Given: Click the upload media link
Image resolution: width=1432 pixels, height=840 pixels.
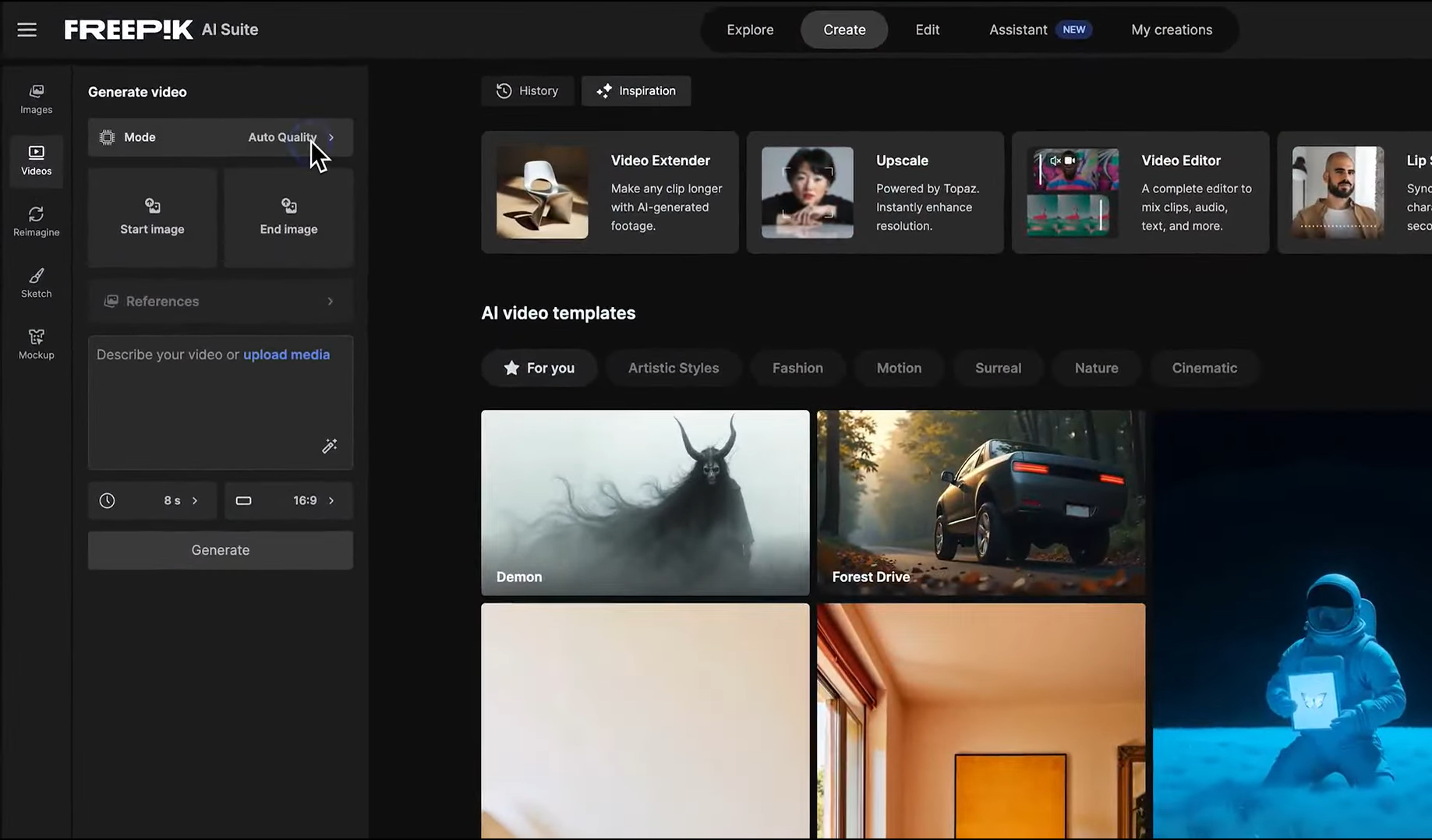Looking at the screenshot, I should 286,354.
